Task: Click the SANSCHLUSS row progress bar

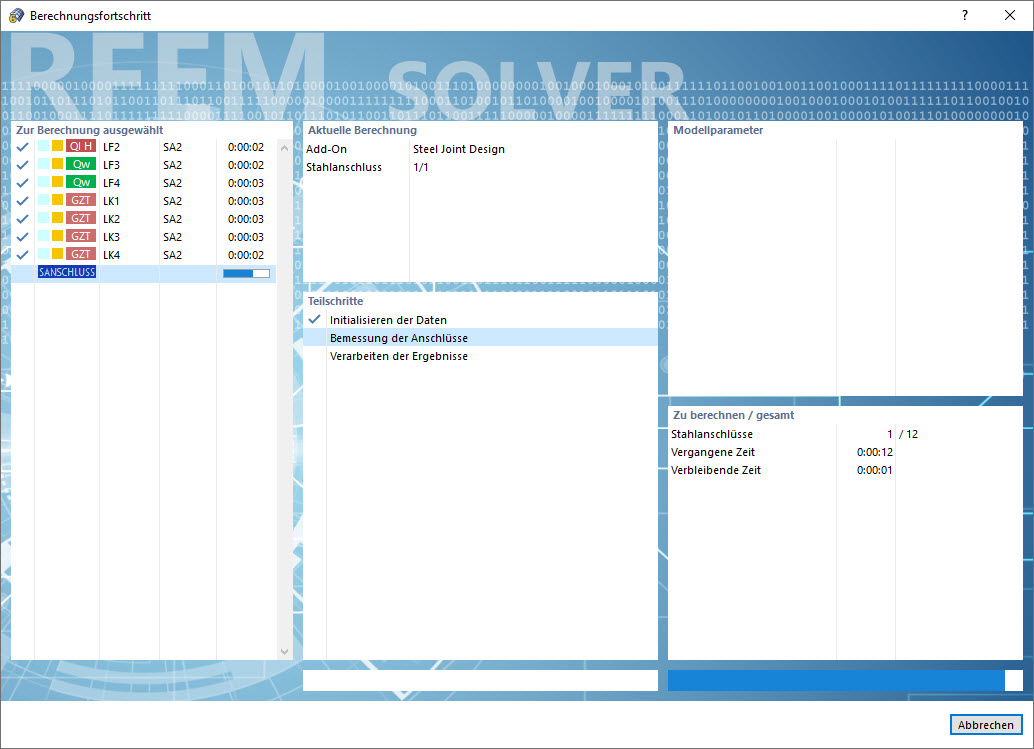Action: [x=246, y=273]
